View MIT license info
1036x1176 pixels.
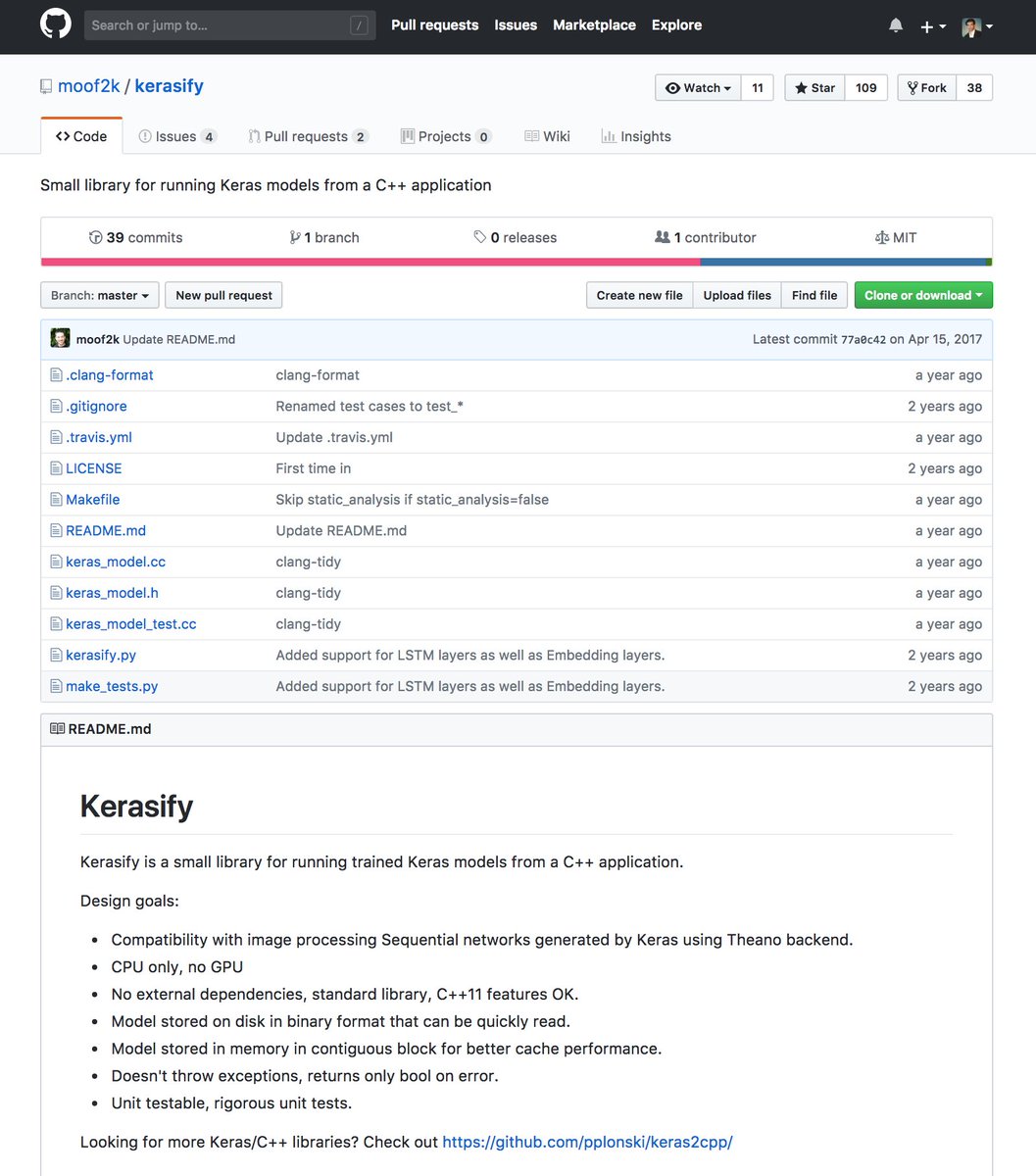895,237
